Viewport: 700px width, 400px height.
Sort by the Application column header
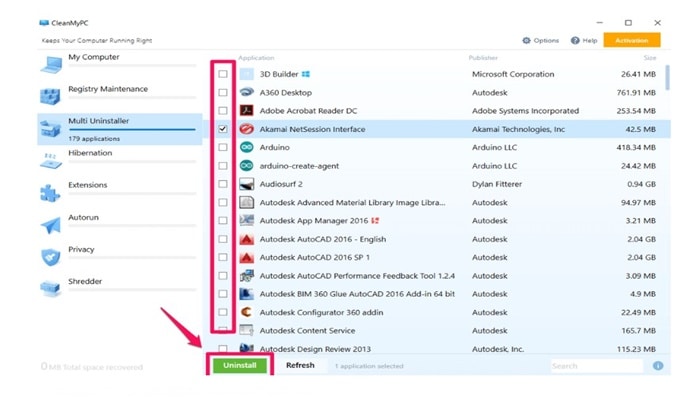256,58
